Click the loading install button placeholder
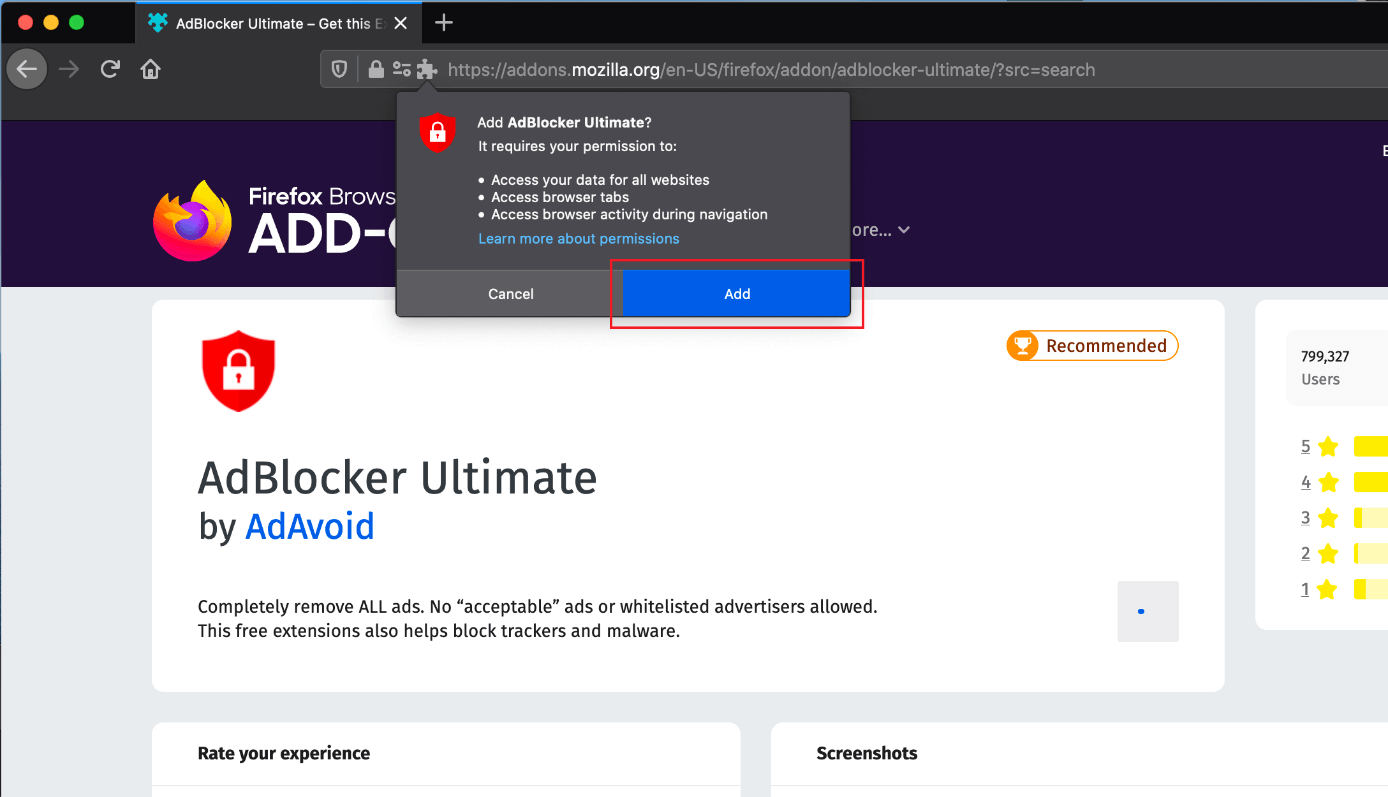 (1148, 611)
